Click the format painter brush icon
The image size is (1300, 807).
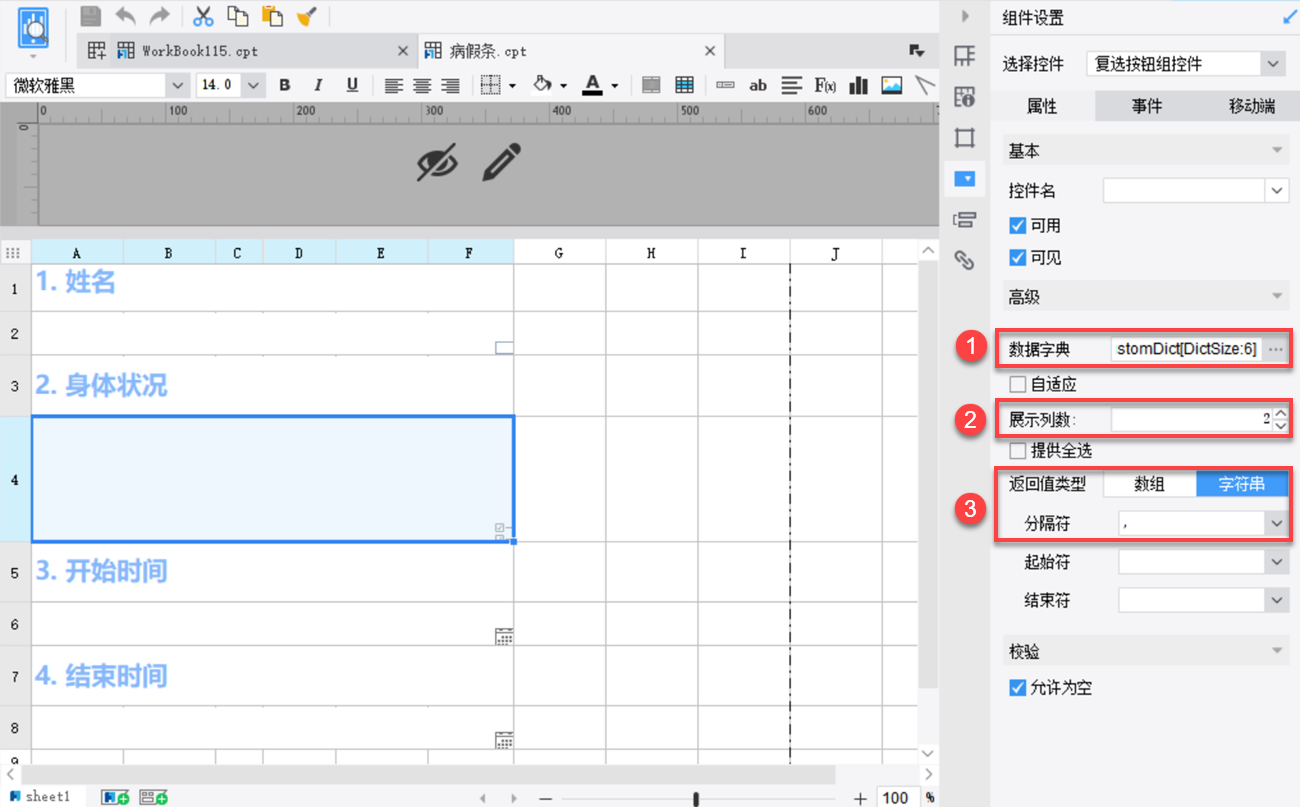[308, 16]
